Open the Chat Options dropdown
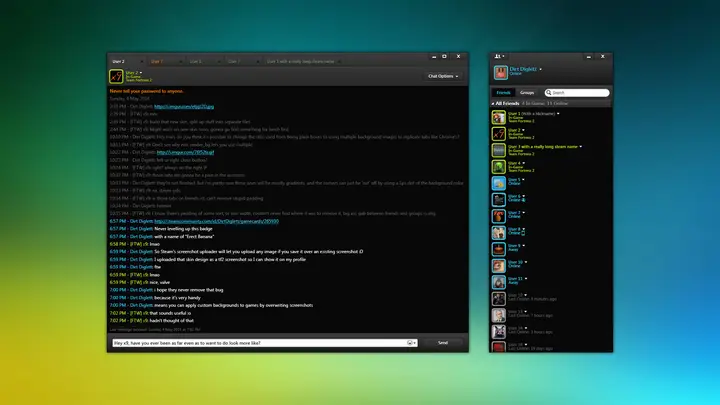 (x=443, y=76)
